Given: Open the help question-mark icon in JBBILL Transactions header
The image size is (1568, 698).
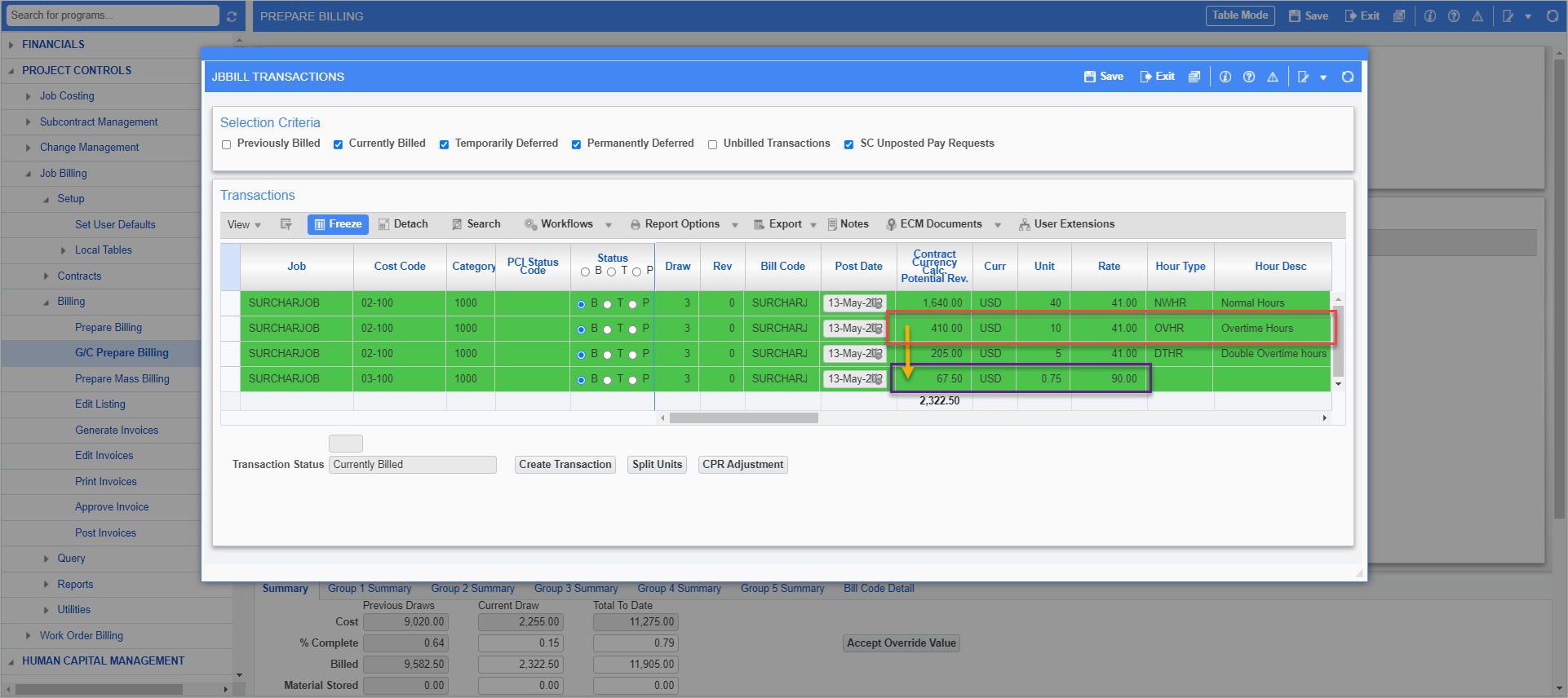Looking at the screenshot, I should click(x=1249, y=77).
